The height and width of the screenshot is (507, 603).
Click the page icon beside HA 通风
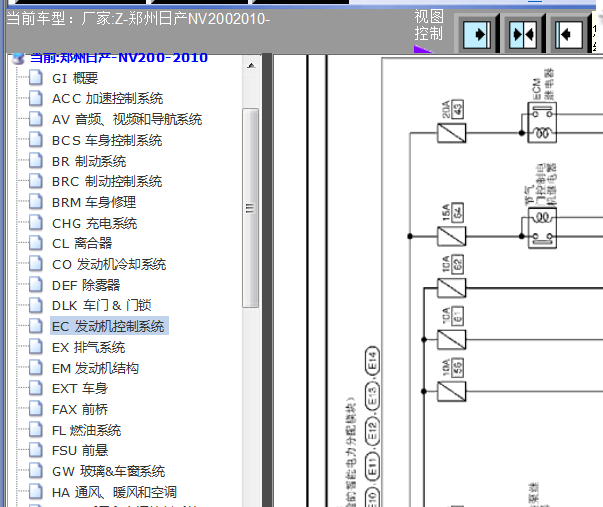coord(36,491)
